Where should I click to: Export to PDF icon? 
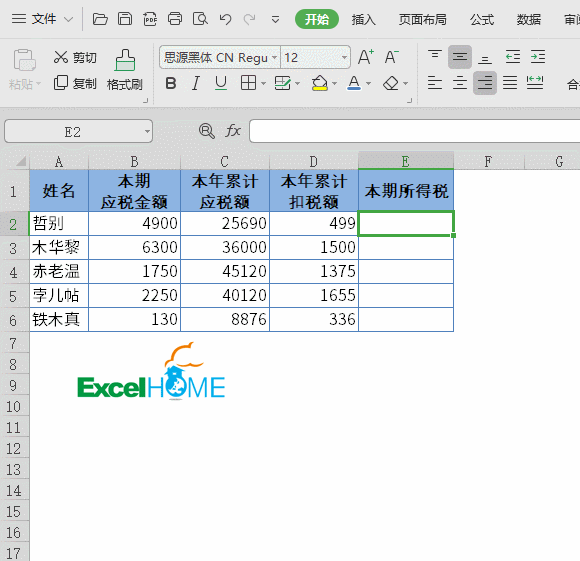tap(150, 19)
